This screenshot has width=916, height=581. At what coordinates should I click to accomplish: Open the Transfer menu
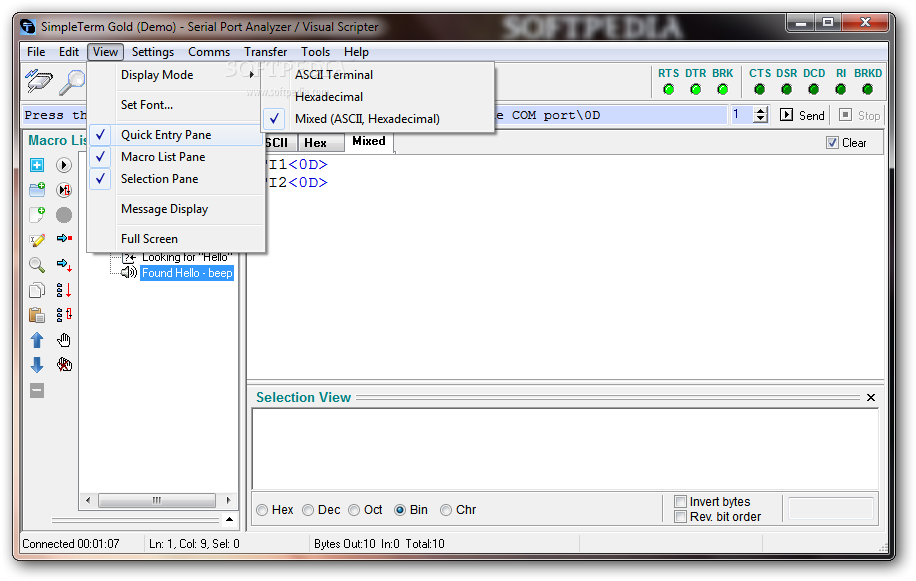point(265,52)
